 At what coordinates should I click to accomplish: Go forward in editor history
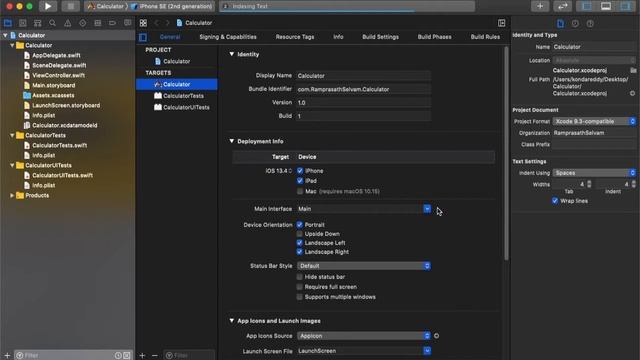click(x=167, y=23)
